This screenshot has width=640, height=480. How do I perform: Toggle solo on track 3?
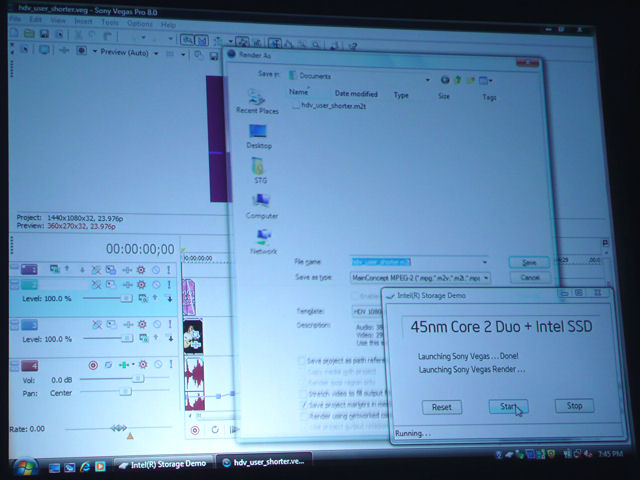[x=170, y=324]
